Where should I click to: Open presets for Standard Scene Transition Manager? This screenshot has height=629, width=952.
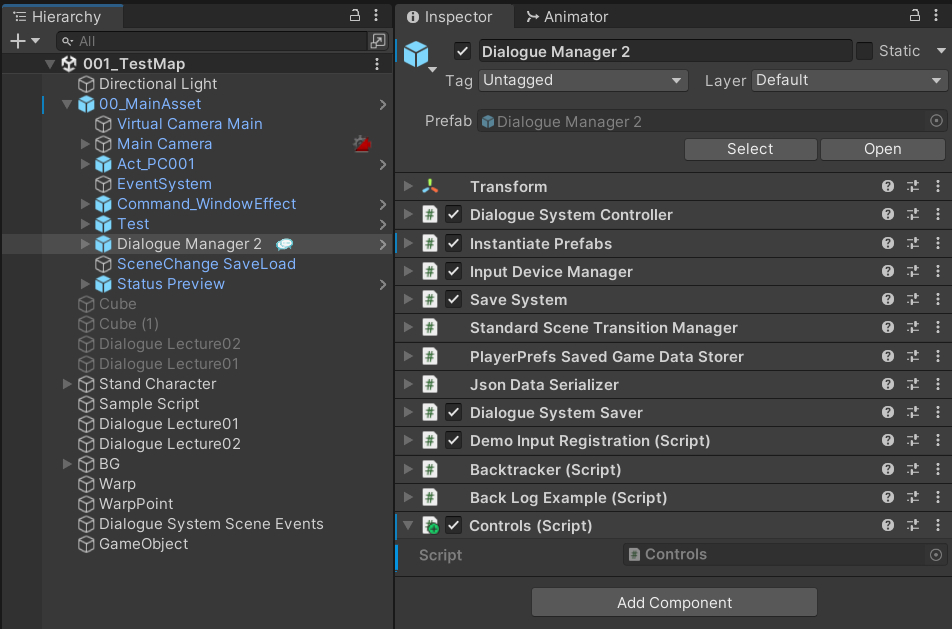pyautogui.click(x=913, y=328)
